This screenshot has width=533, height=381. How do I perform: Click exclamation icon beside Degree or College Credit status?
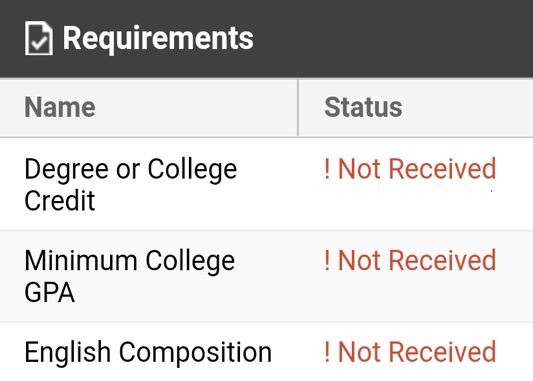327,169
